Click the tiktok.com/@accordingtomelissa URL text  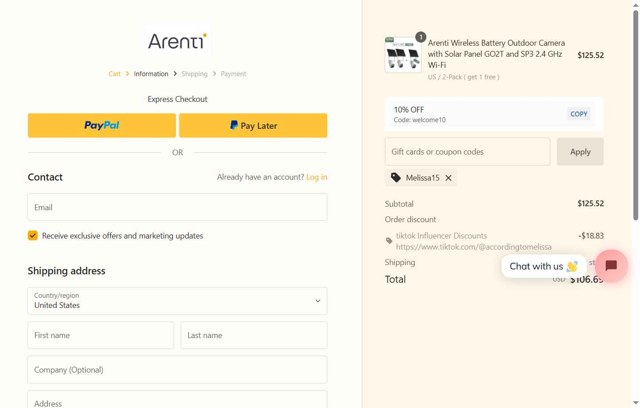coord(473,247)
